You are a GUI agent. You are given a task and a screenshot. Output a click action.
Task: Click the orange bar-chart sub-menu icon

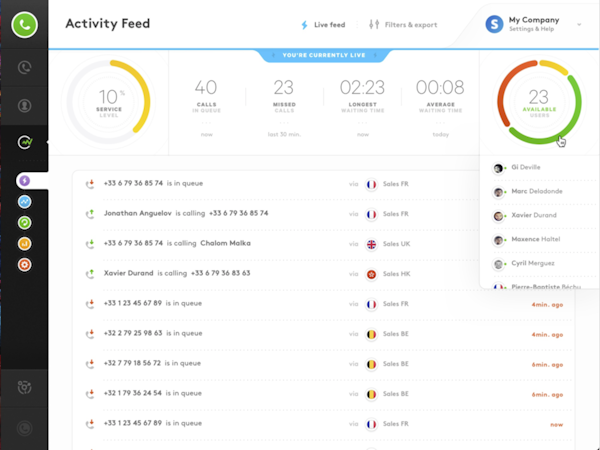[25, 243]
